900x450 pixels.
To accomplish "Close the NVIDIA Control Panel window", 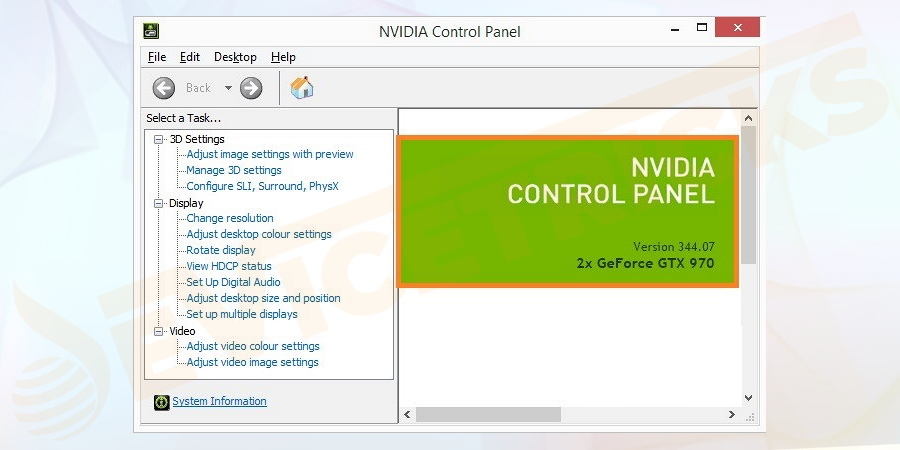I will [x=738, y=28].
